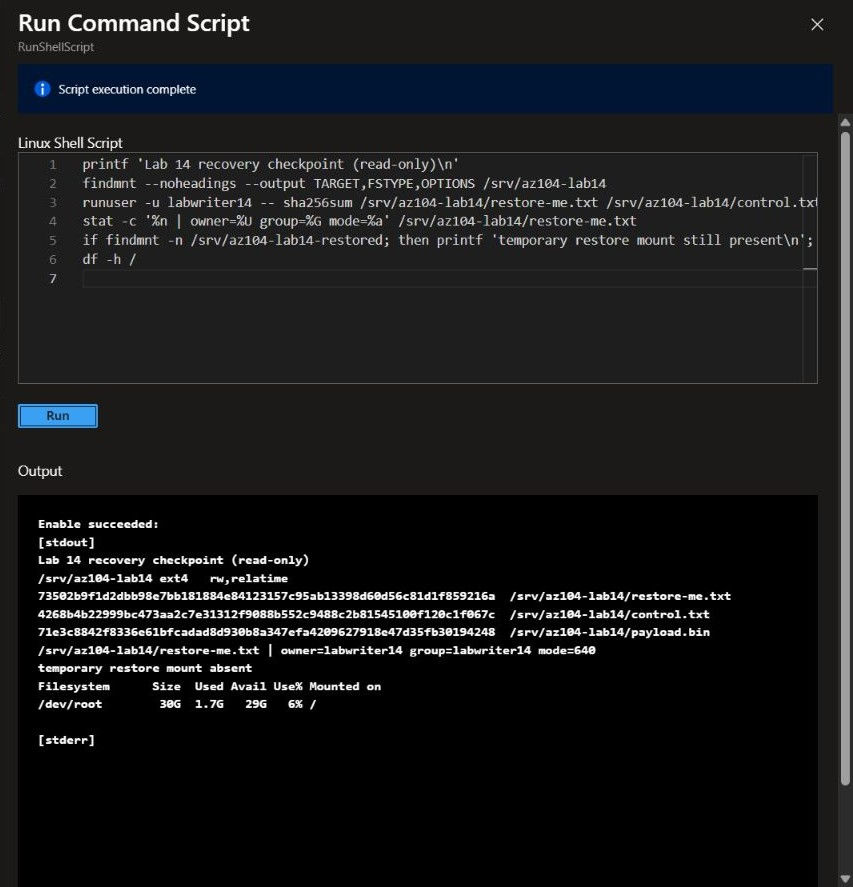Click the info icon in the status banner
Screen dimensions: 853x887
pos(42,89)
